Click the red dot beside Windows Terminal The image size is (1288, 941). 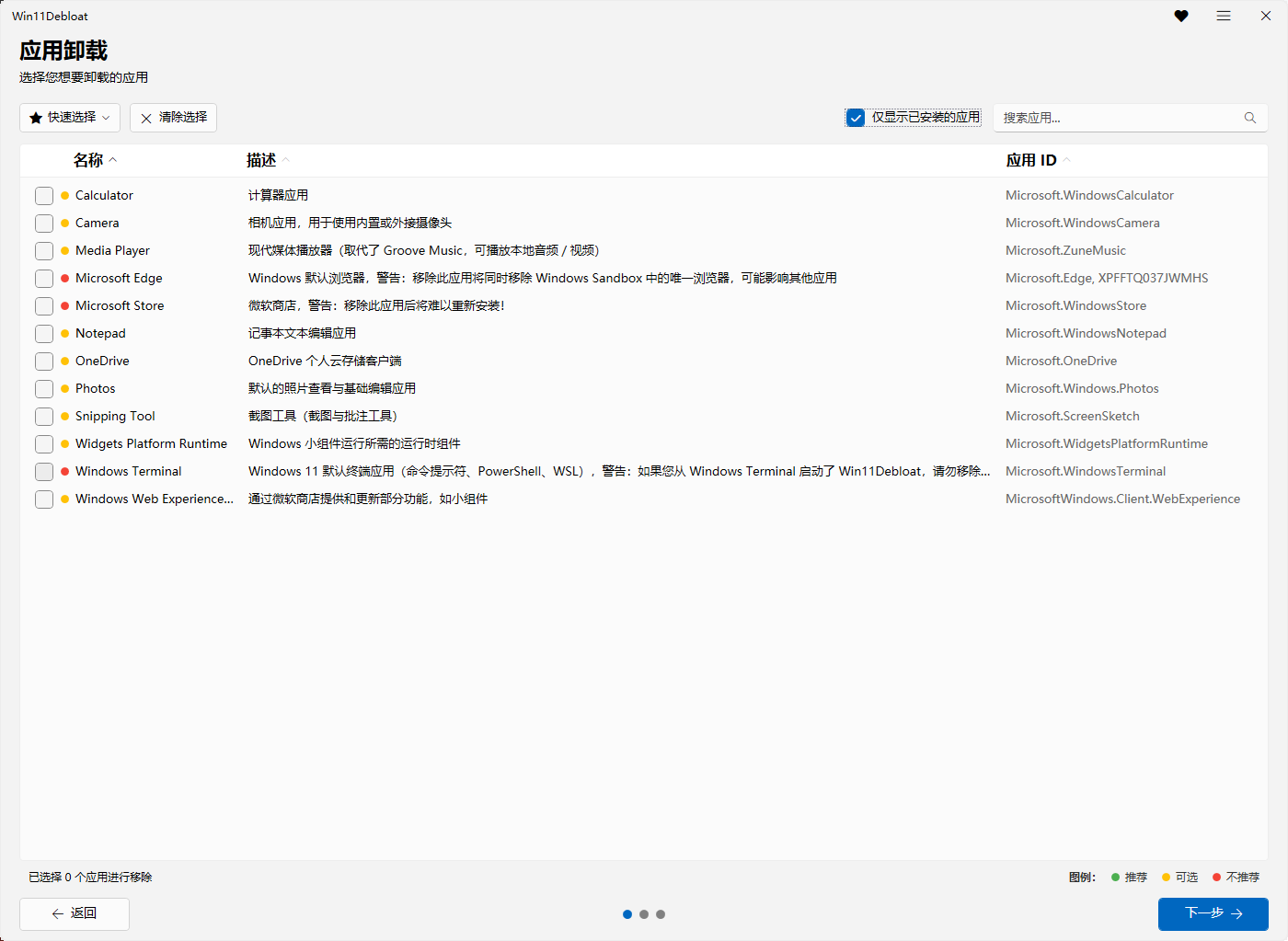click(x=64, y=471)
